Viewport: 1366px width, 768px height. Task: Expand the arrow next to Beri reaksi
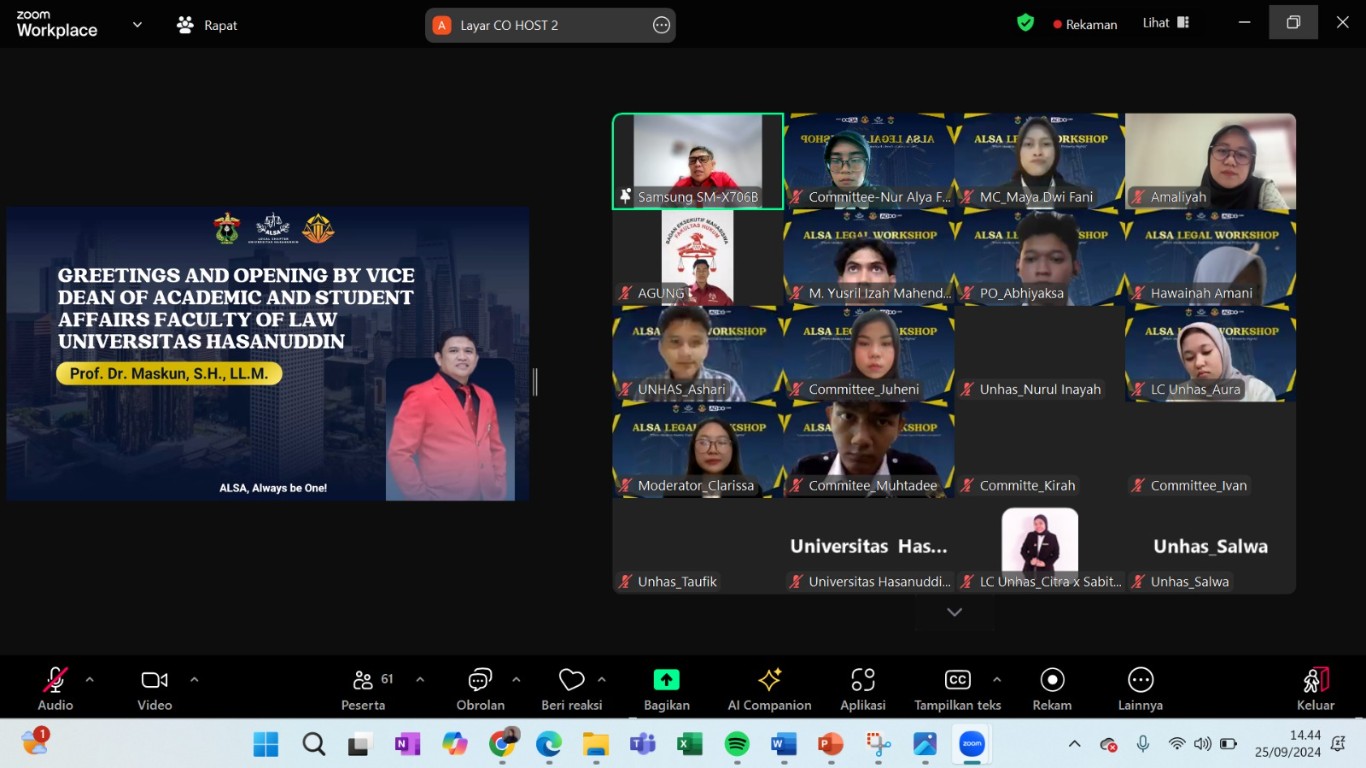point(602,680)
